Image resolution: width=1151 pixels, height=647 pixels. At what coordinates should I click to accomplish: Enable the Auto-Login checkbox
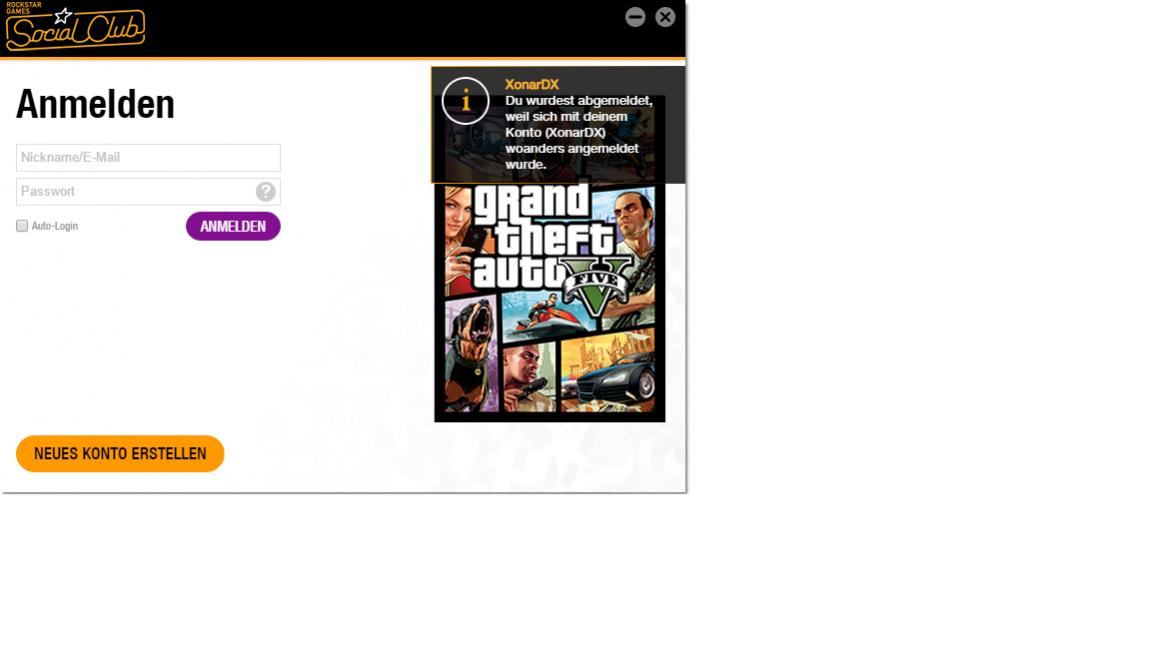pyautogui.click(x=22, y=226)
